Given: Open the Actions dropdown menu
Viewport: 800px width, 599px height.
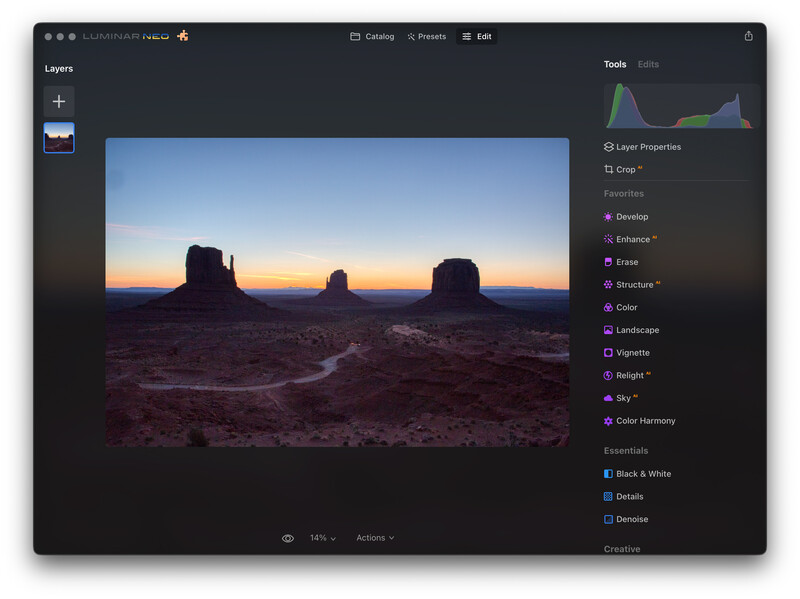Looking at the screenshot, I should coord(375,538).
